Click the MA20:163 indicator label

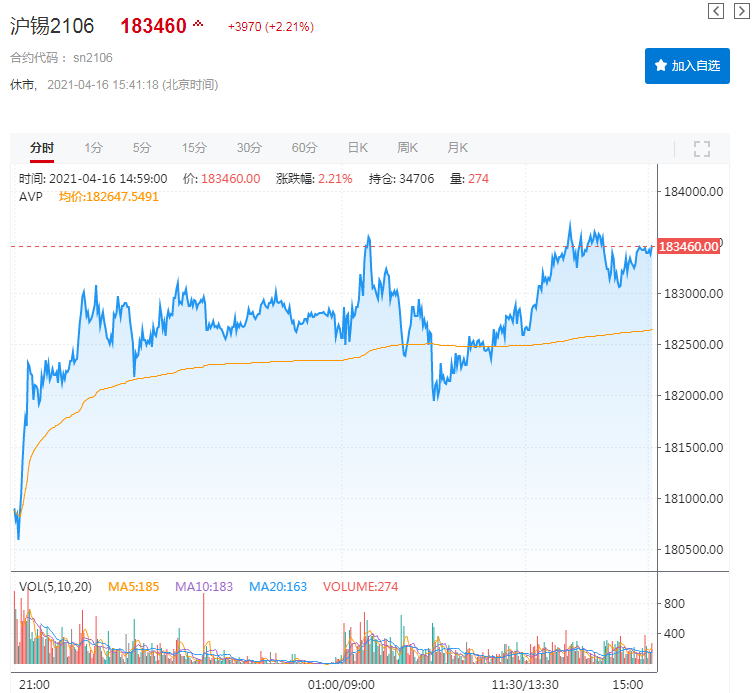(x=277, y=587)
